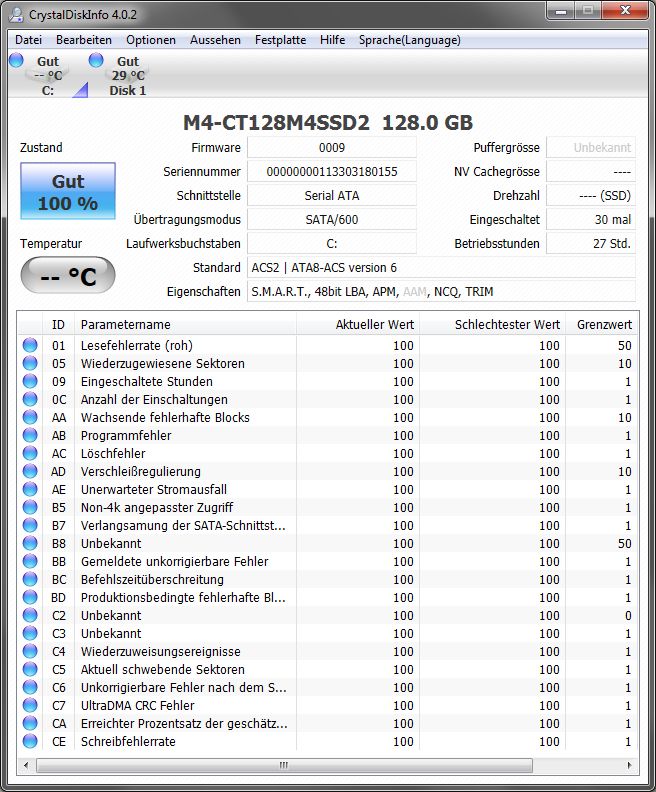Click the status orb for Befehlszeitüberschreitung

(x=30, y=579)
